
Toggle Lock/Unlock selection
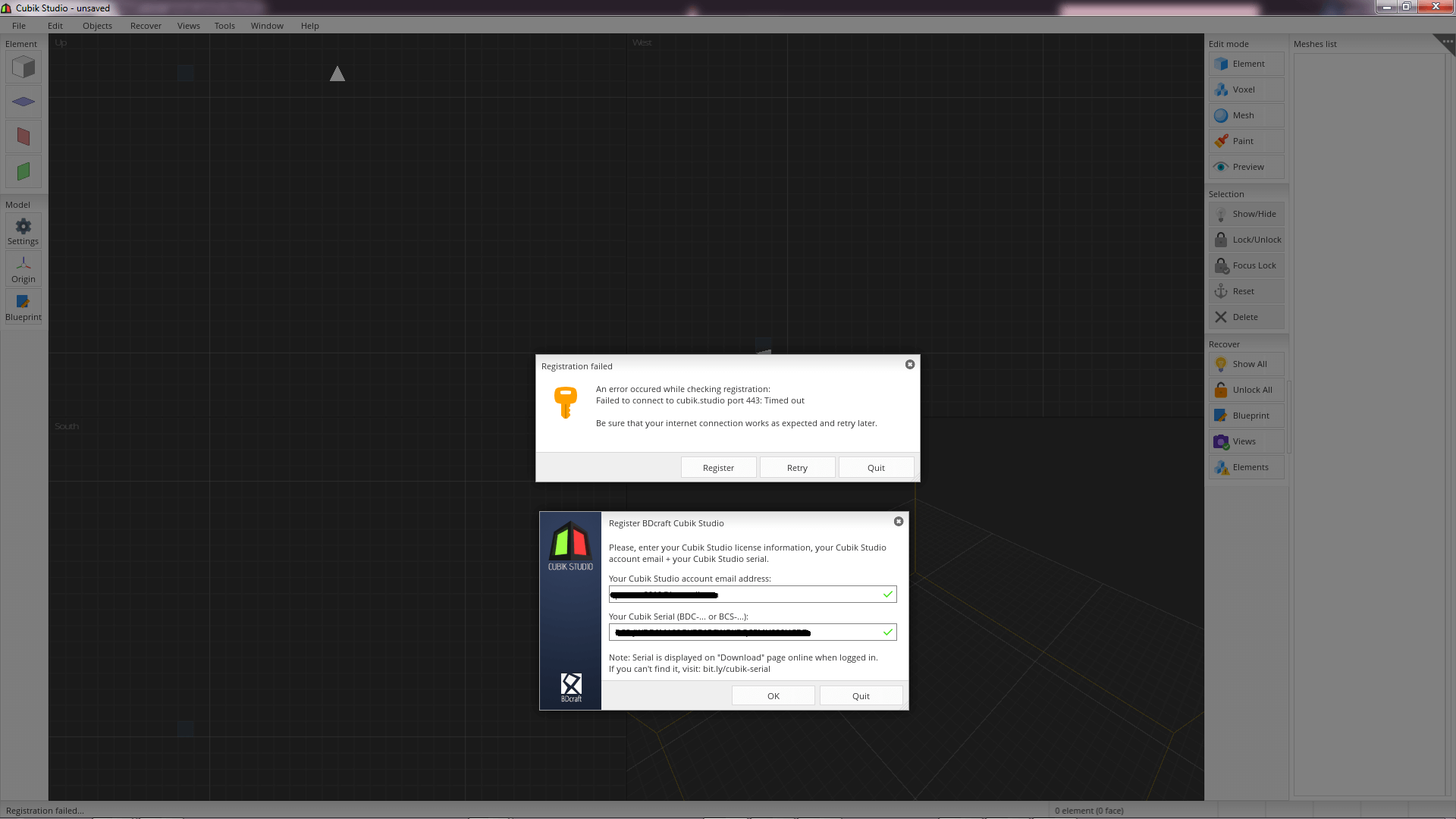click(x=1246, y=240)
